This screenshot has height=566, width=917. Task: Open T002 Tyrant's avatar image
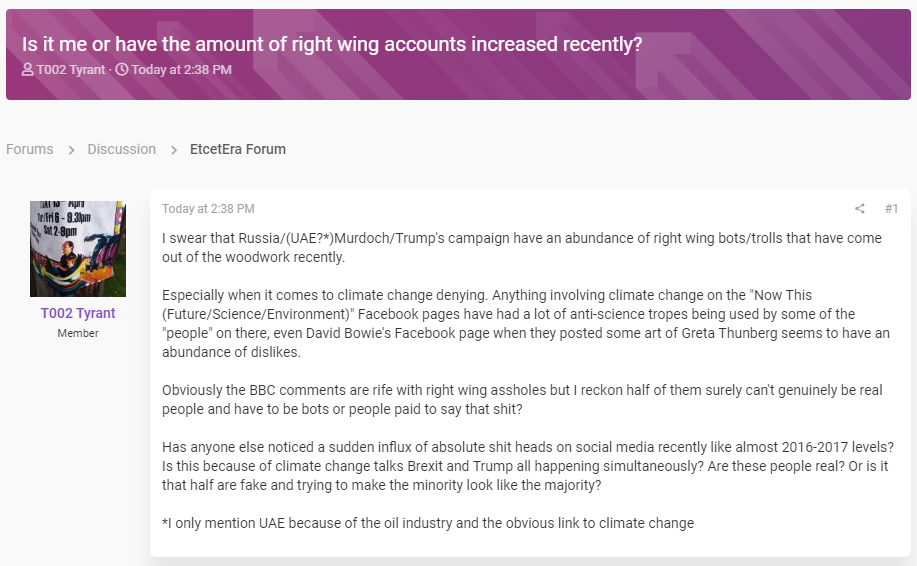point(78,249)
